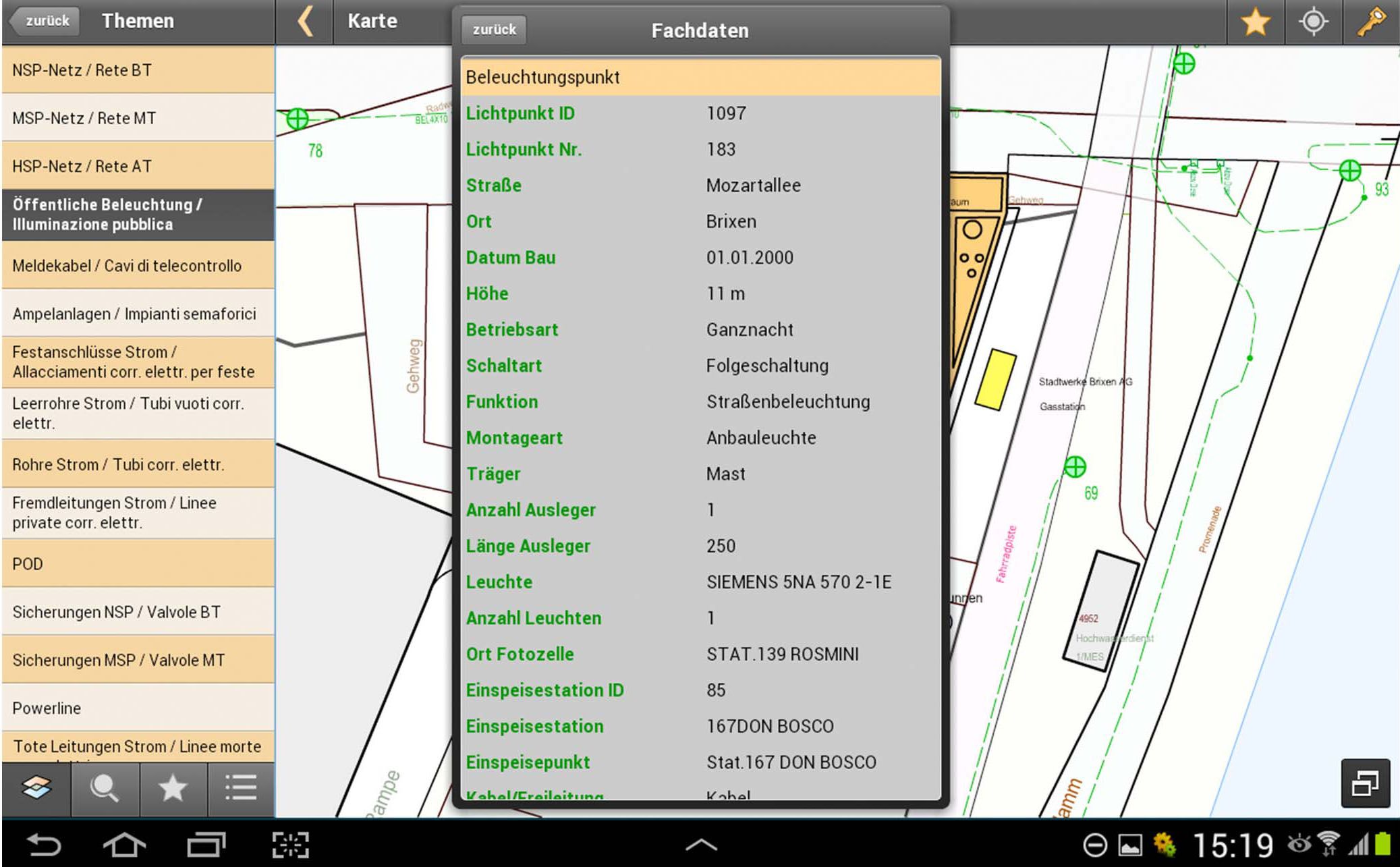The width and height of the screenshot is (1400, 867).
Task: Collapse side panel with orange left chevron
Action: (305, 21)
